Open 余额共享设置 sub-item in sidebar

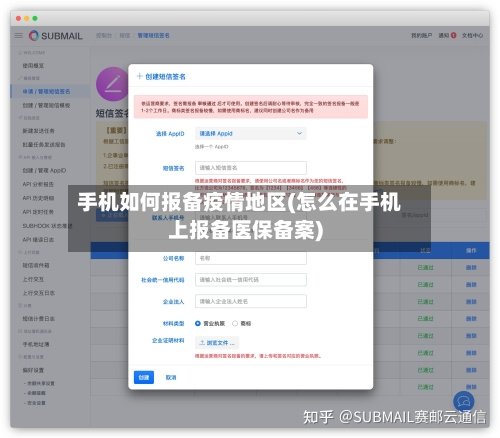point(39,383)
